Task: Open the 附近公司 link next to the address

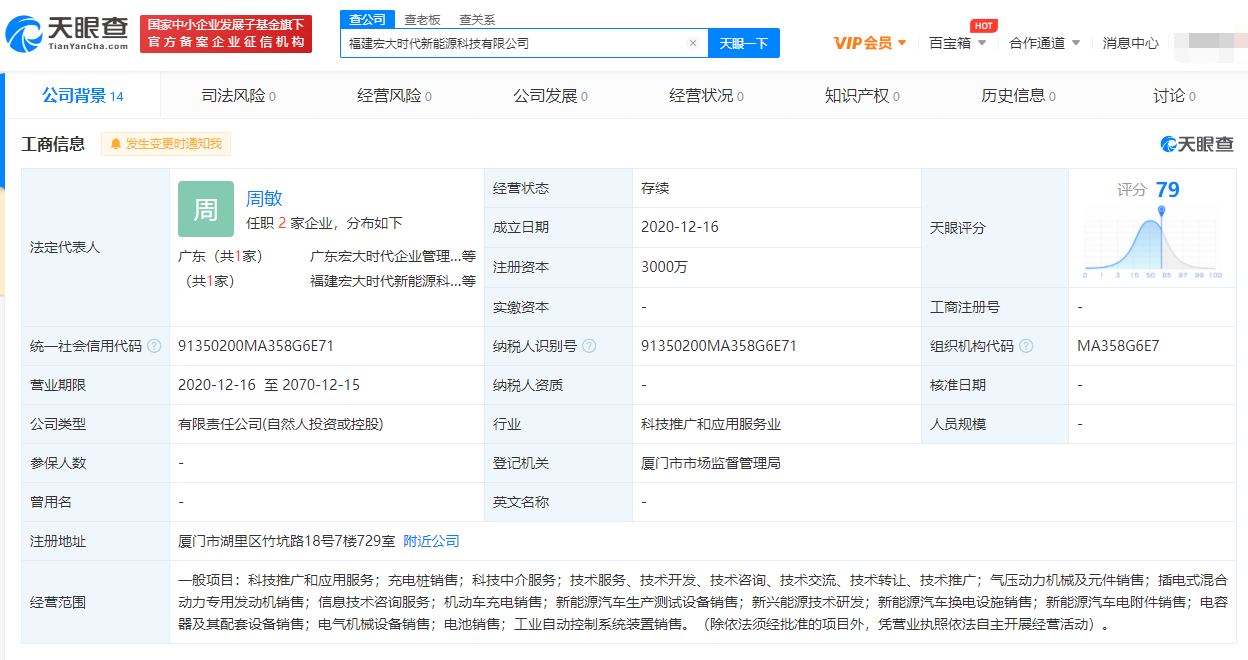Action: tap(431, 541)
